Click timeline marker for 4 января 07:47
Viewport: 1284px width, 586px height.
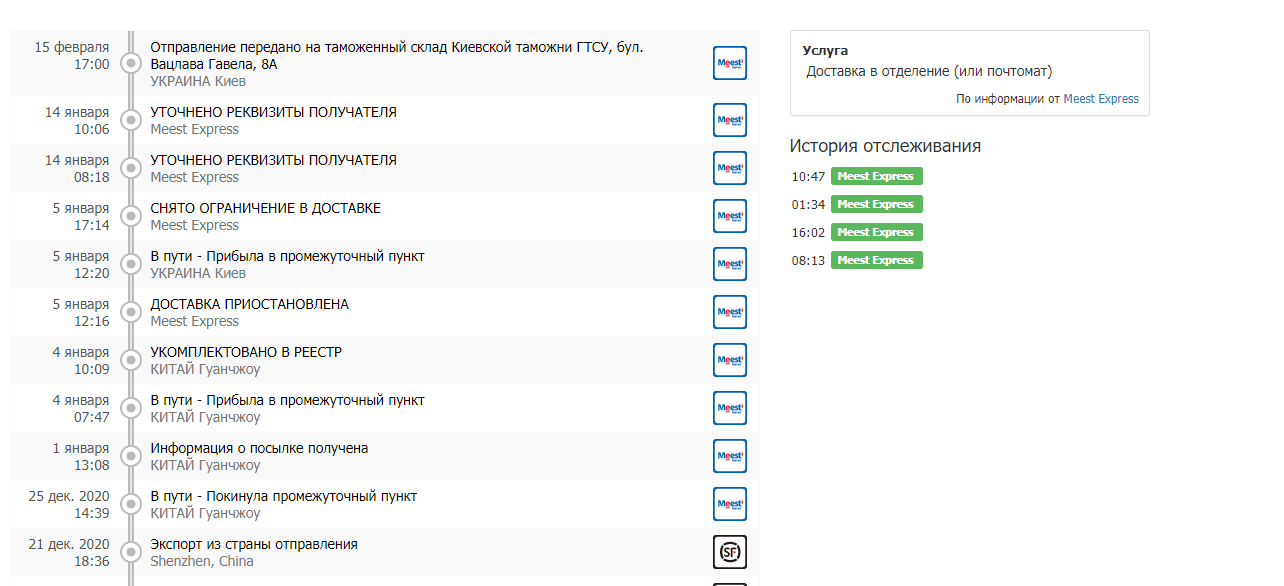(x=130, y=408)
